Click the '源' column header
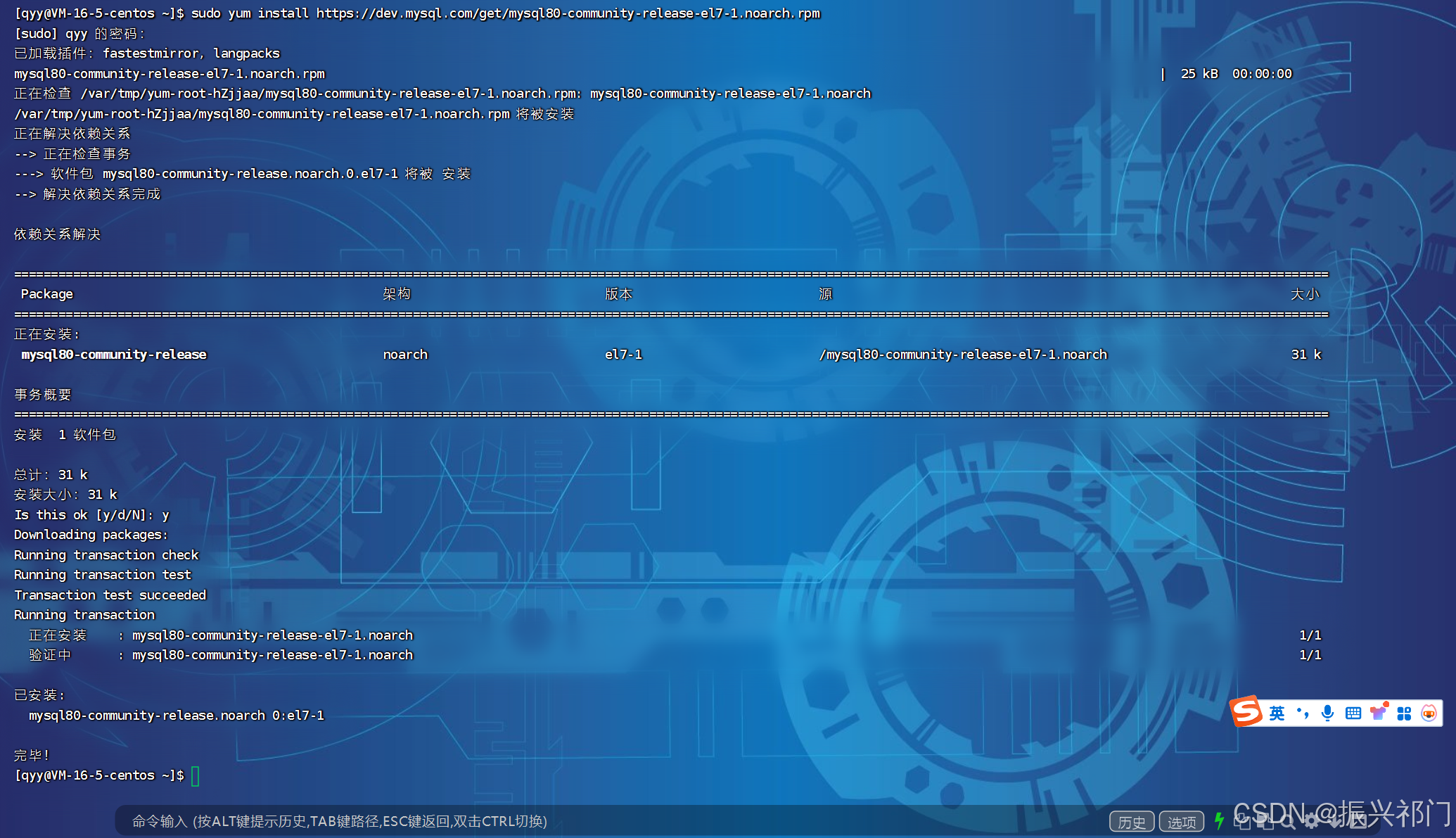The height and width of the screenshot is (838, 1456). click(826, 294)
